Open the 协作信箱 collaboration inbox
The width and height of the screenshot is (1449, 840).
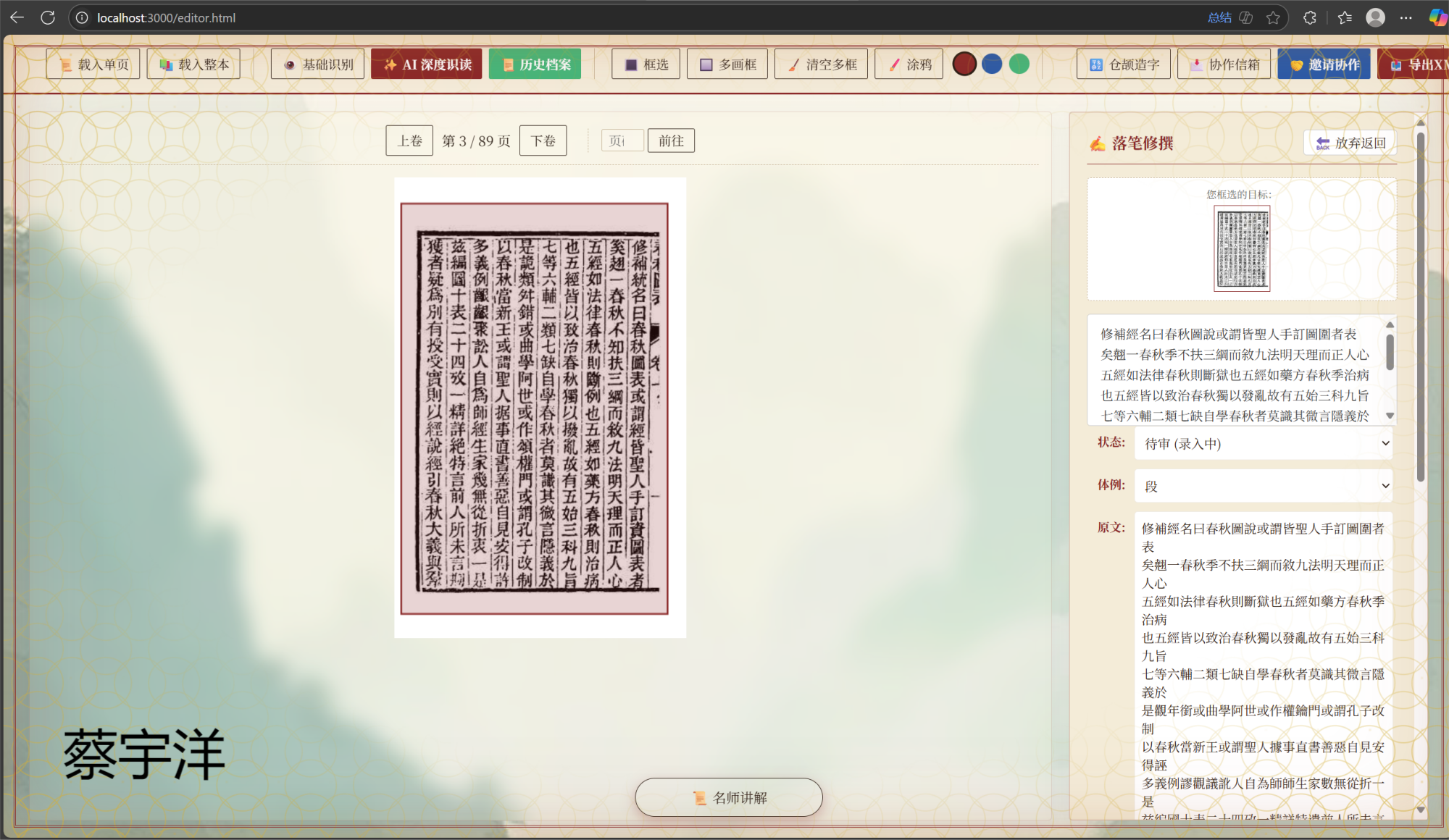pyautogui.click(x=1224, y=64)
